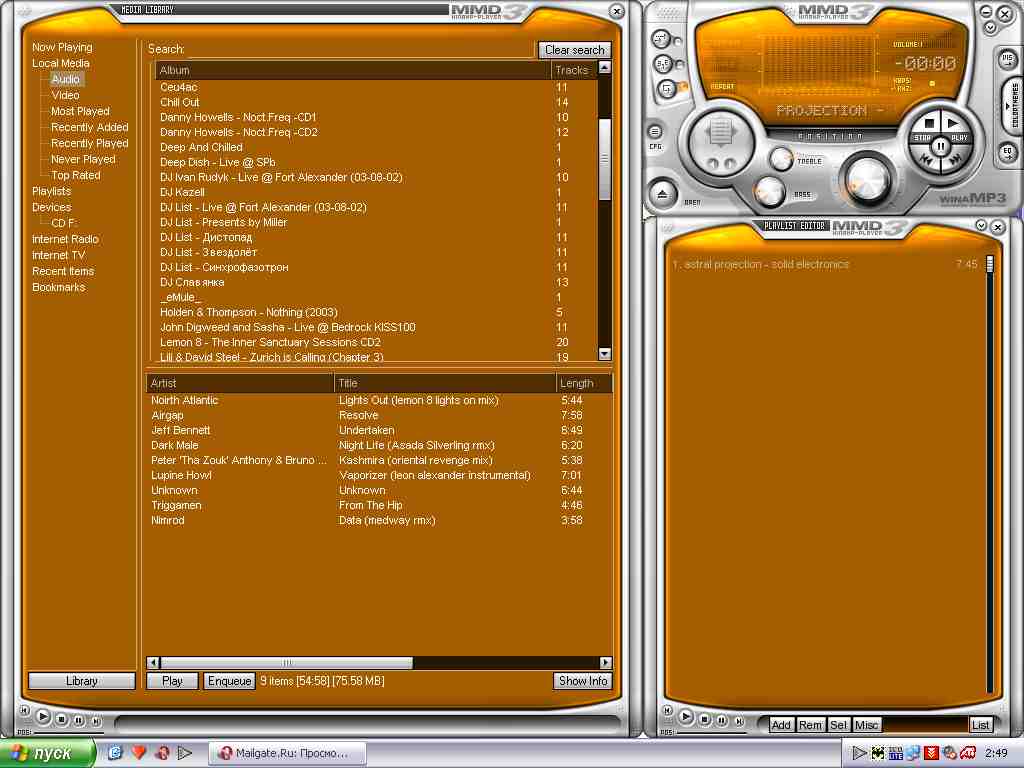This screenshot has height=768, width=1024.
Task: Select Most Played in the sidebar
Action: (80, 111)
